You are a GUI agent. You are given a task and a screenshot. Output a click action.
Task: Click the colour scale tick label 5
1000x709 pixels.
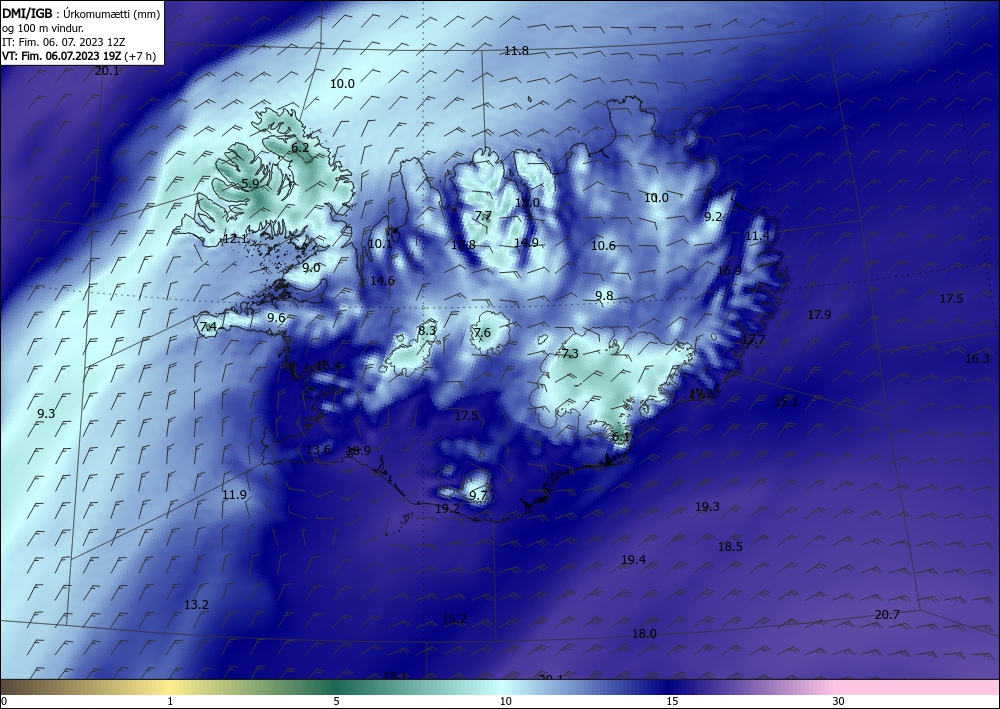336,701
